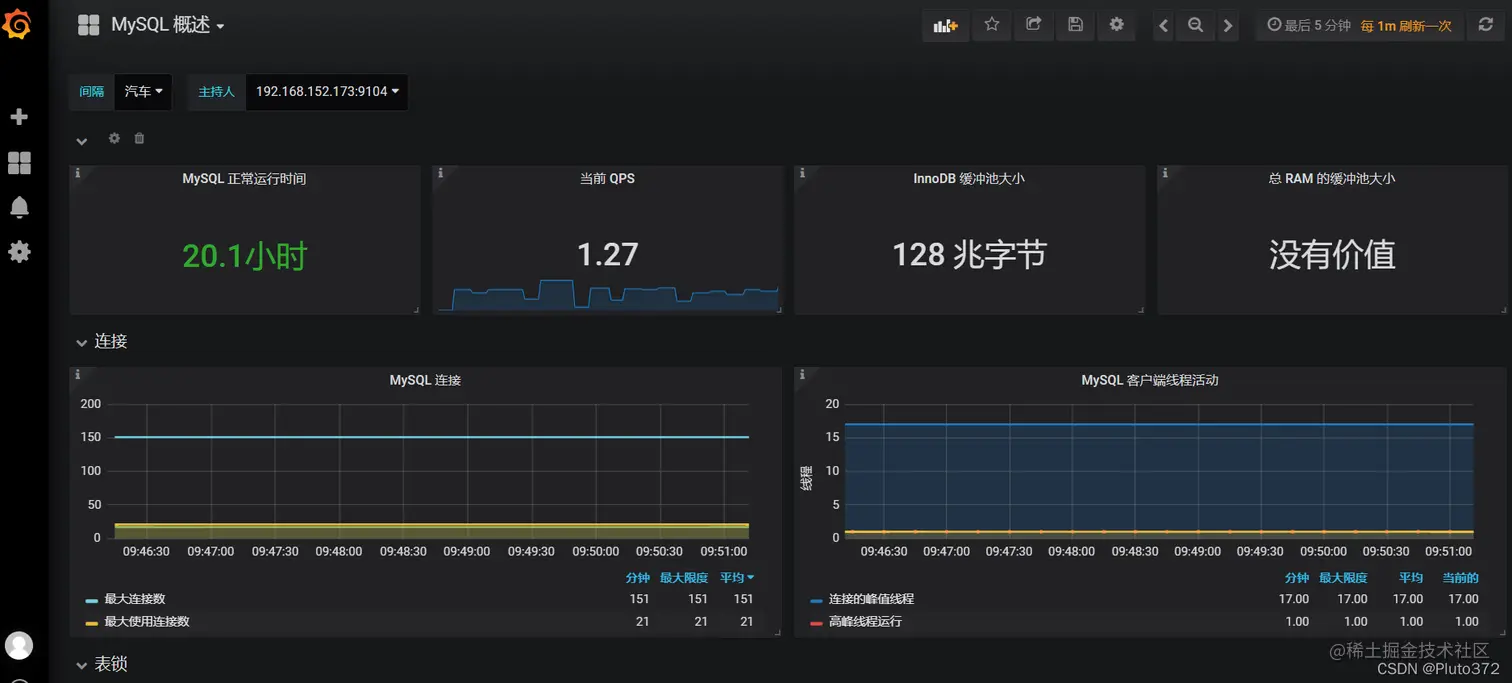The height and width of the screenshot is (683, 1512).
Task: Click the 20.1小时 uptime value
Action: 245,256
